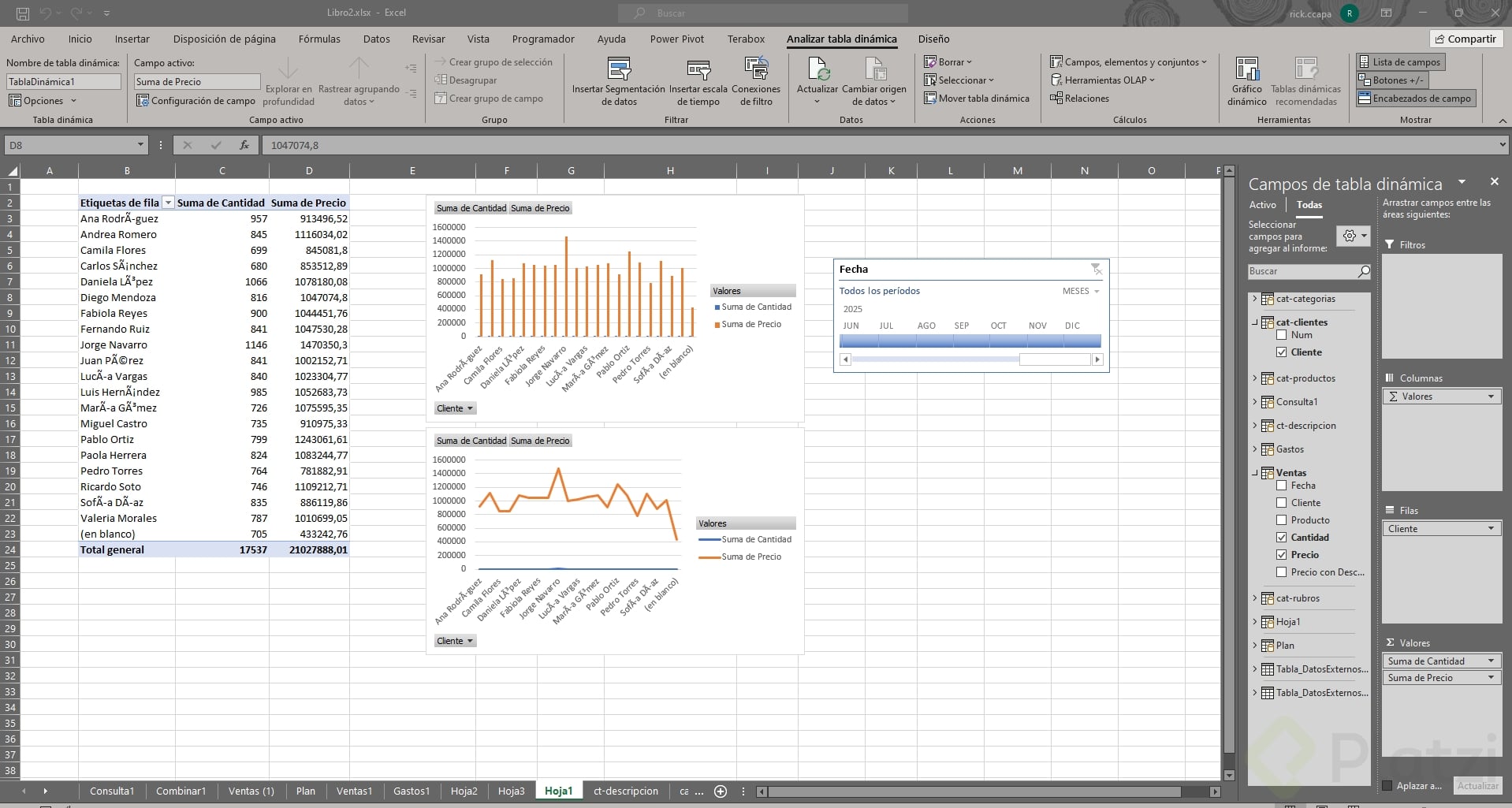Screen dimensions: 1512x808
Task: Collapse the Ventas table fields
Action: pos(1255,473)
